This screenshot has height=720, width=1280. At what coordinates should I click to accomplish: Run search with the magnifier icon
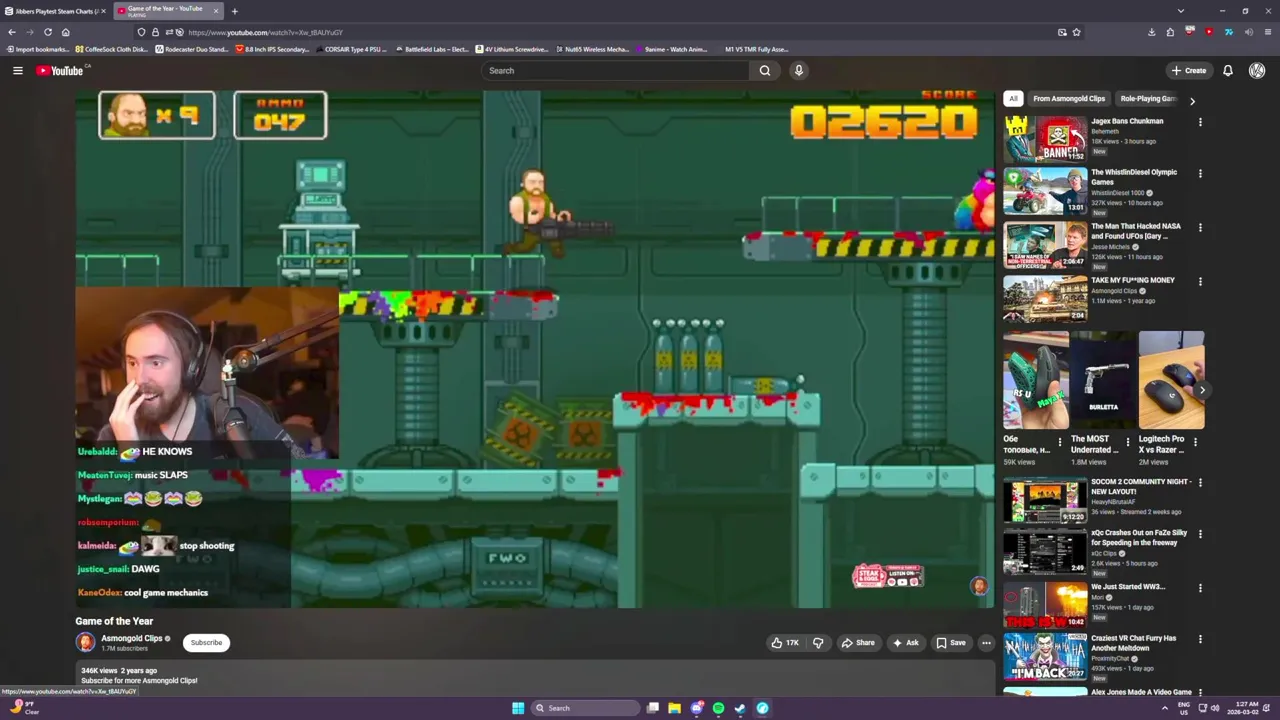765,70
